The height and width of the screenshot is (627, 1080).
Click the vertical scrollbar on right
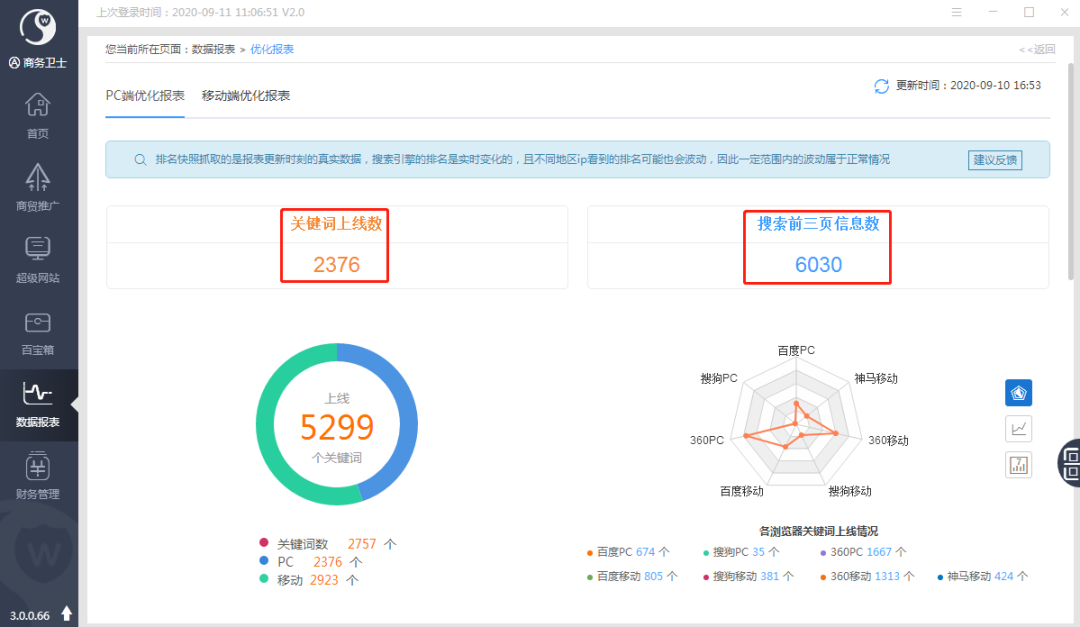pyautogui.click(x=1071, y=172)
